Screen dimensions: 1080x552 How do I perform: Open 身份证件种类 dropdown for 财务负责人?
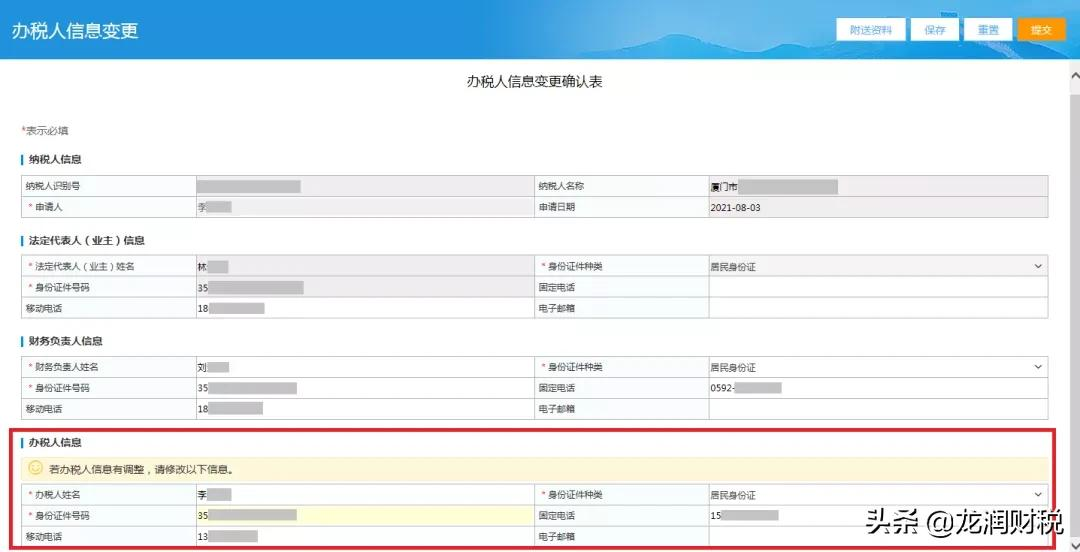tap(878, 367)
